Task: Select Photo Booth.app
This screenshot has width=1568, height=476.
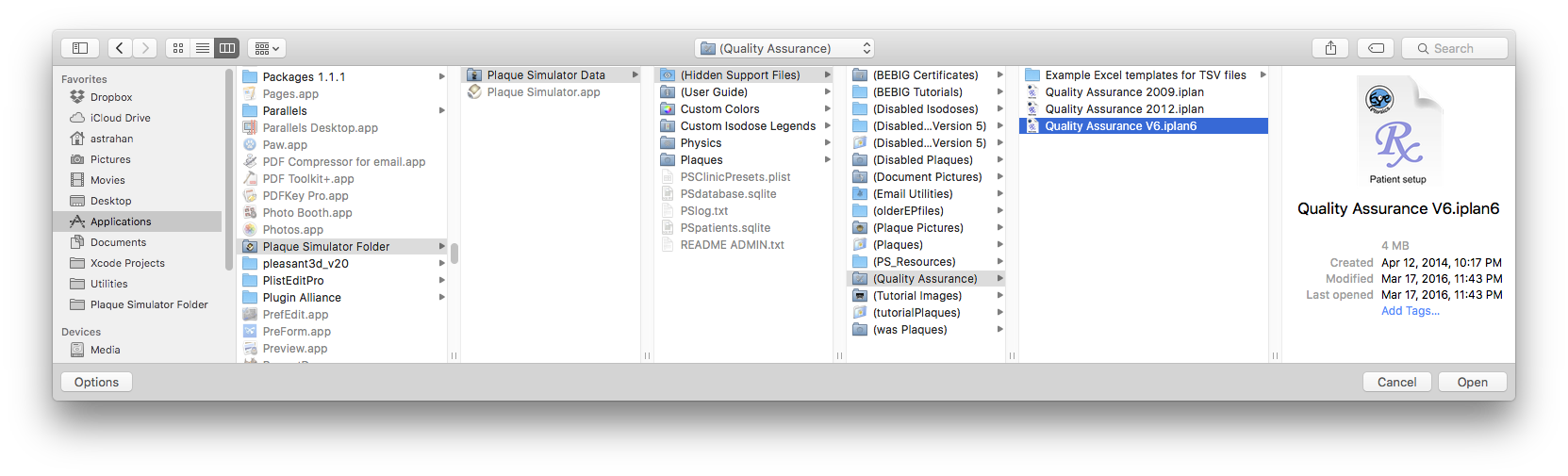Action: click(x=307, y=213)
